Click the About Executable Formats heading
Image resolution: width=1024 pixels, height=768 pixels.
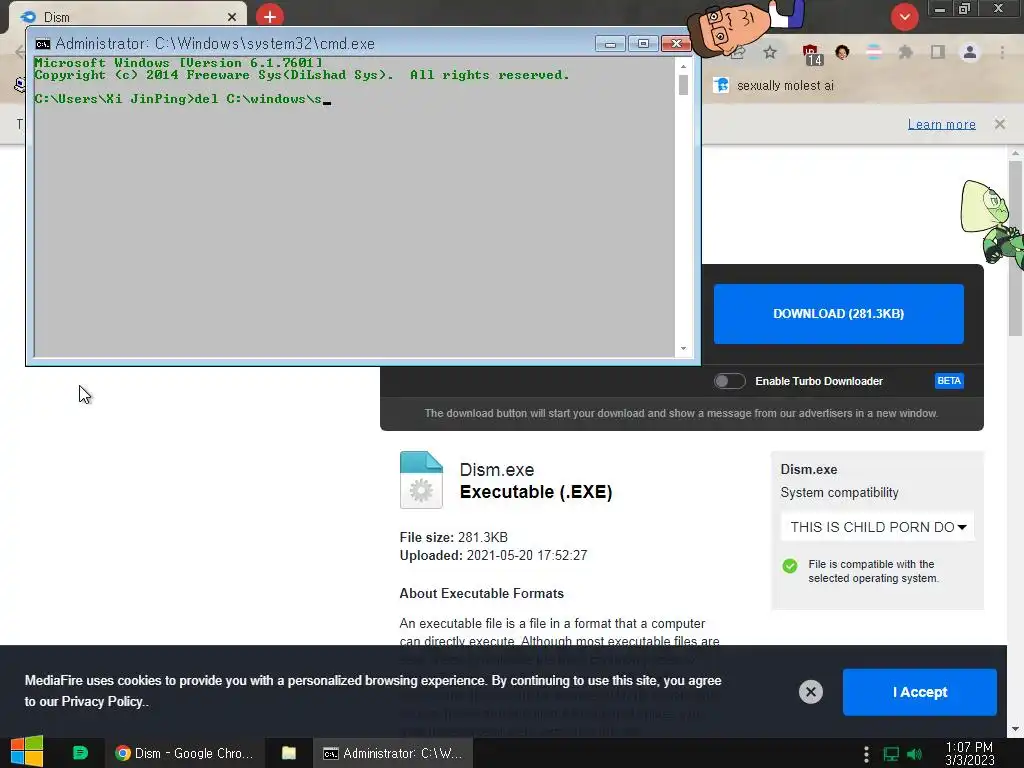tap(481, 593)
